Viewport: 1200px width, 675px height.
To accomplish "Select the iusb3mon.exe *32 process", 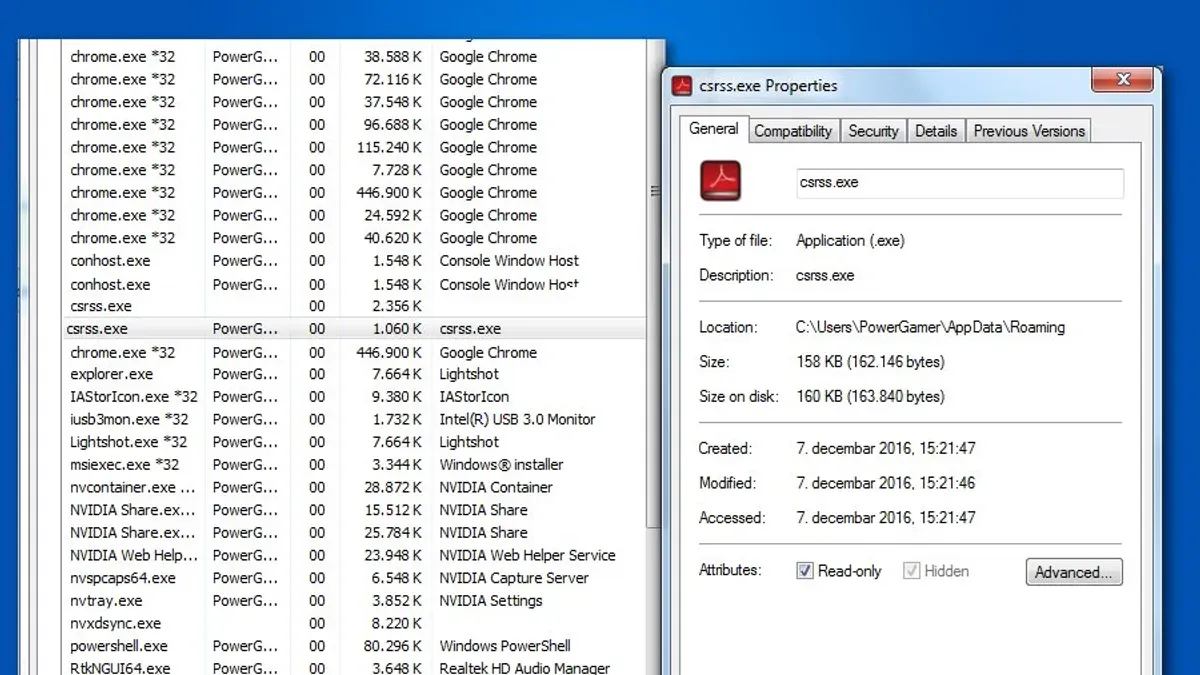I will (x=355, y=420).
